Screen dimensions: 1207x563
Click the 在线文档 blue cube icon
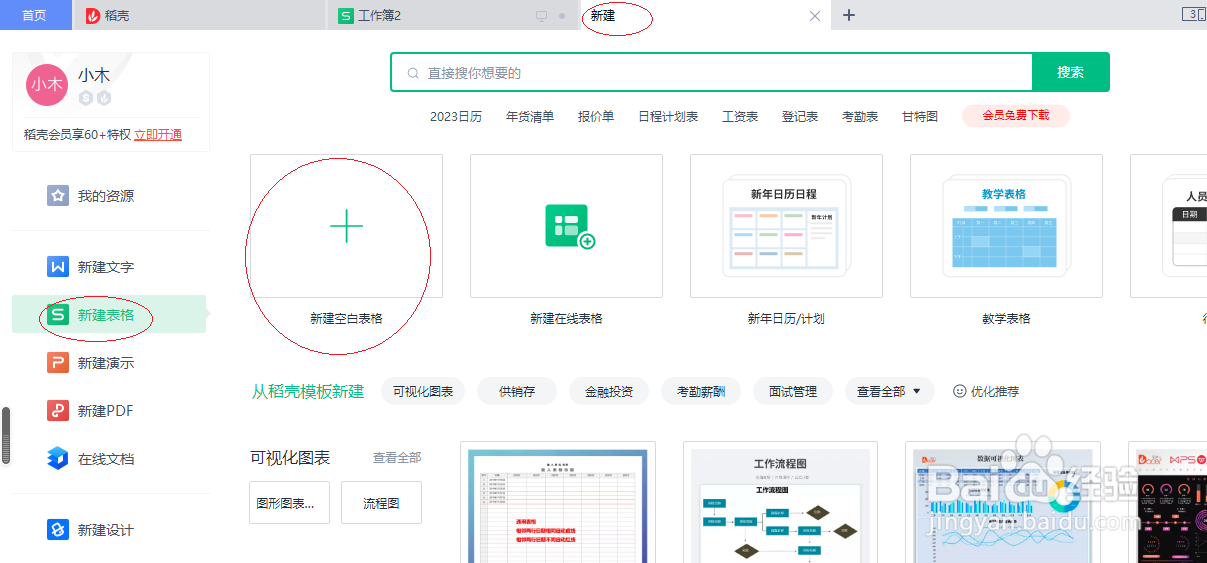point(58,458)
